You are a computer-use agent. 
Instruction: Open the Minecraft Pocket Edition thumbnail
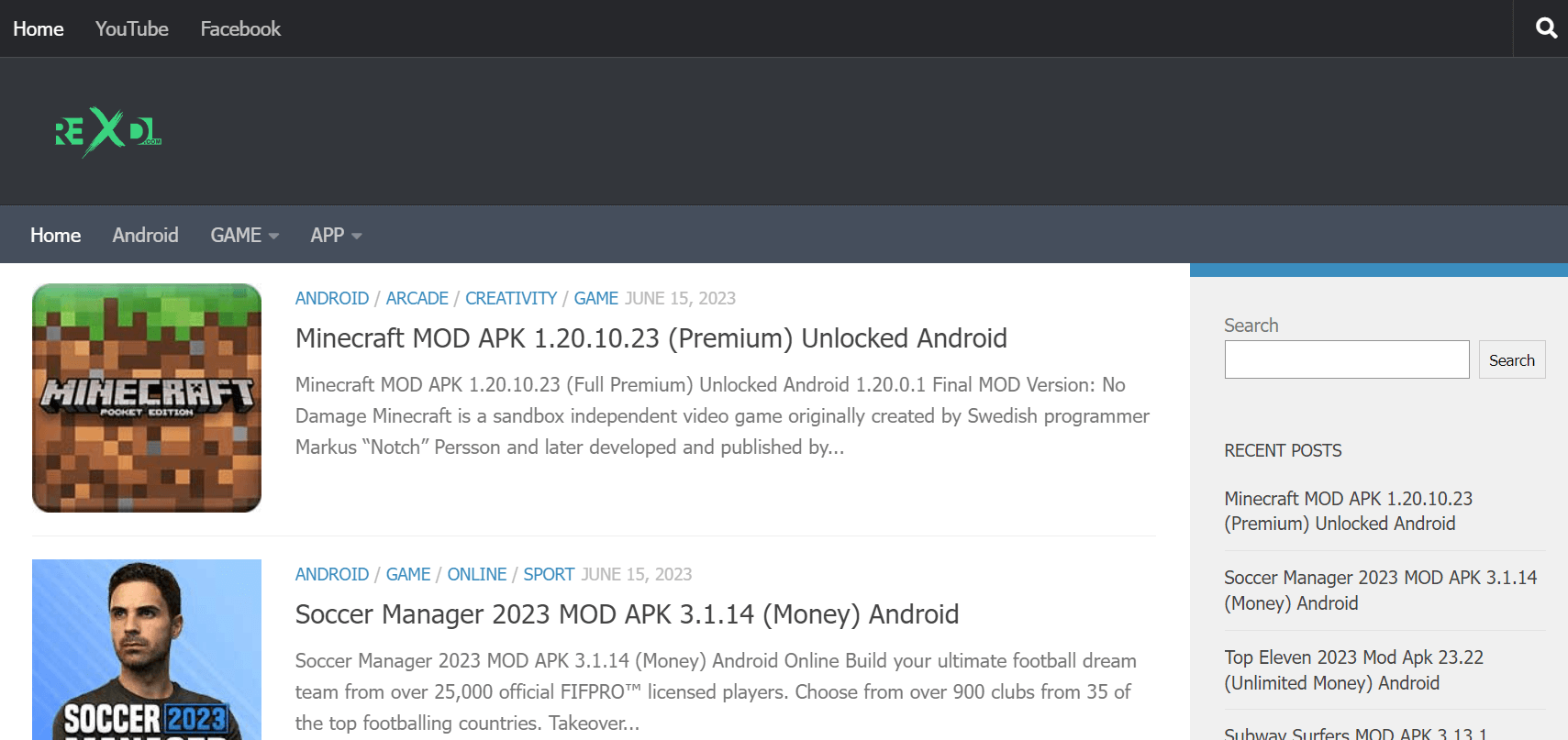147,398
